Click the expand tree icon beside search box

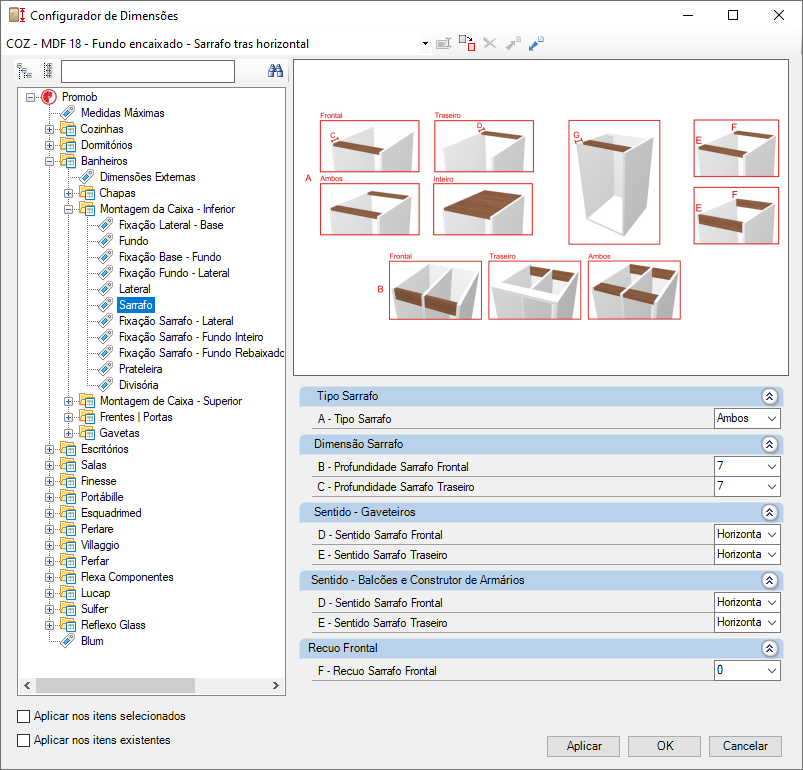[x=24, y=71]
